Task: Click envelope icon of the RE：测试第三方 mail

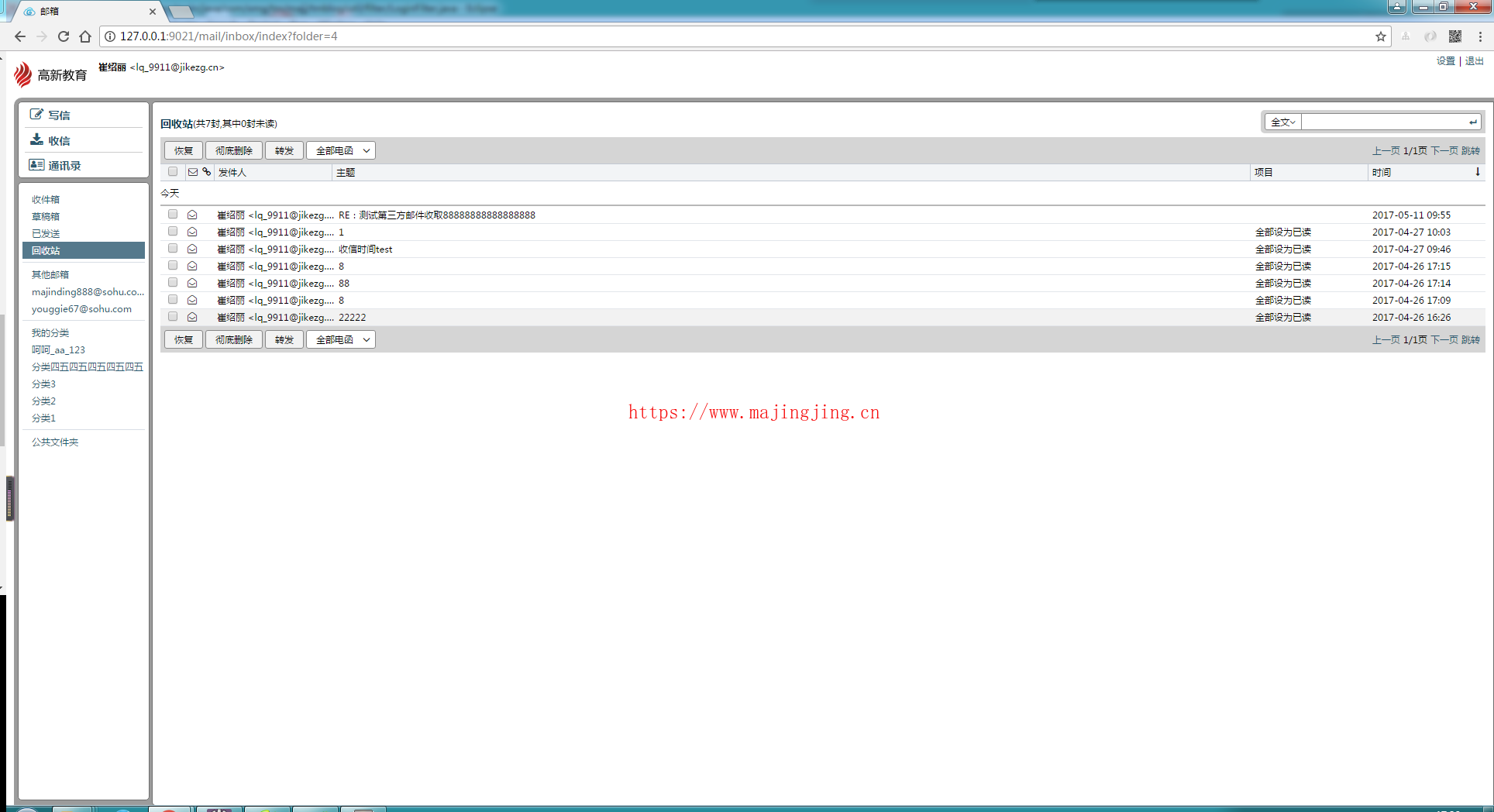Action: click(x=192, y=215)
